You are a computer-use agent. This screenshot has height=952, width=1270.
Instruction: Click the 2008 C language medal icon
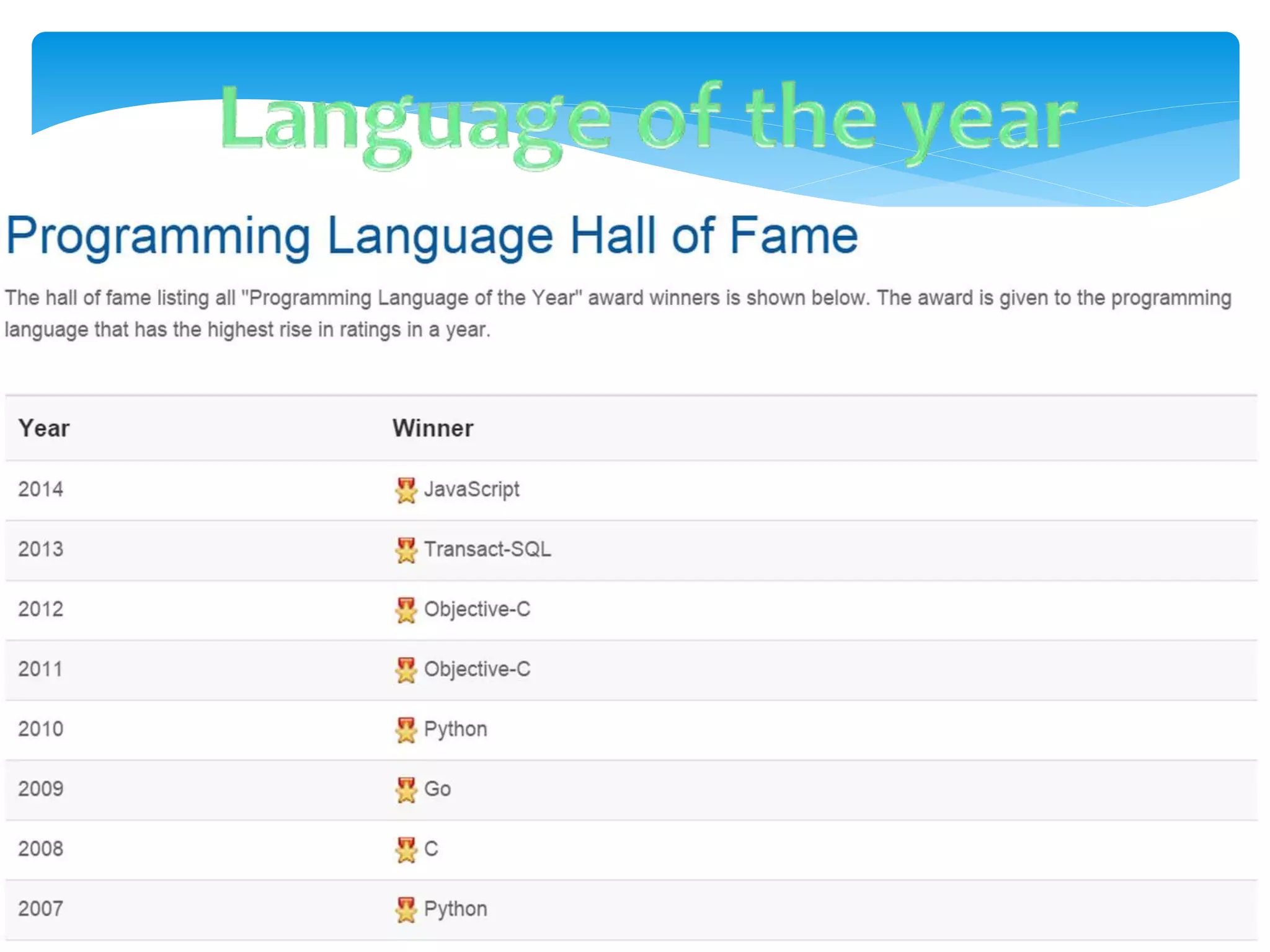tap(406, 850)
